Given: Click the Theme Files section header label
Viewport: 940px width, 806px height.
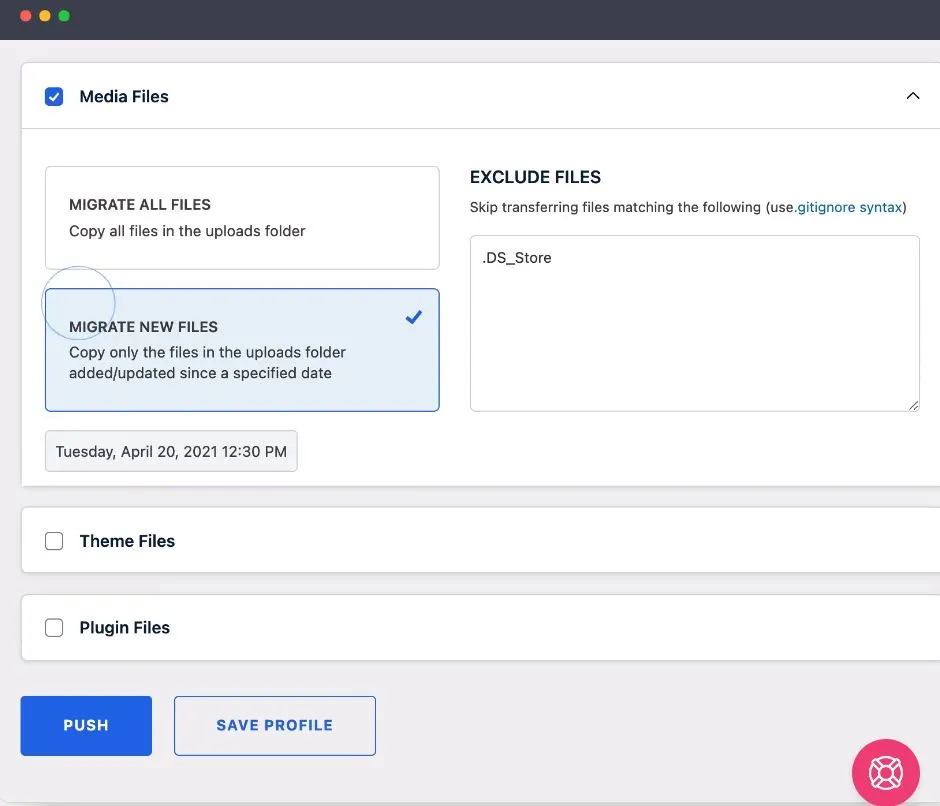Looking at the screenshot, I should 127,540.
